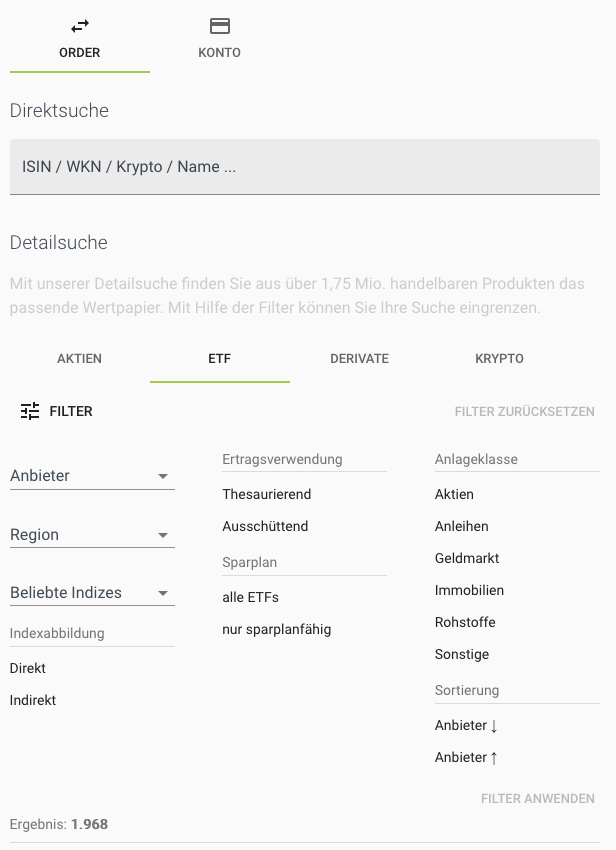Switch to the Aktien tab

80,359
